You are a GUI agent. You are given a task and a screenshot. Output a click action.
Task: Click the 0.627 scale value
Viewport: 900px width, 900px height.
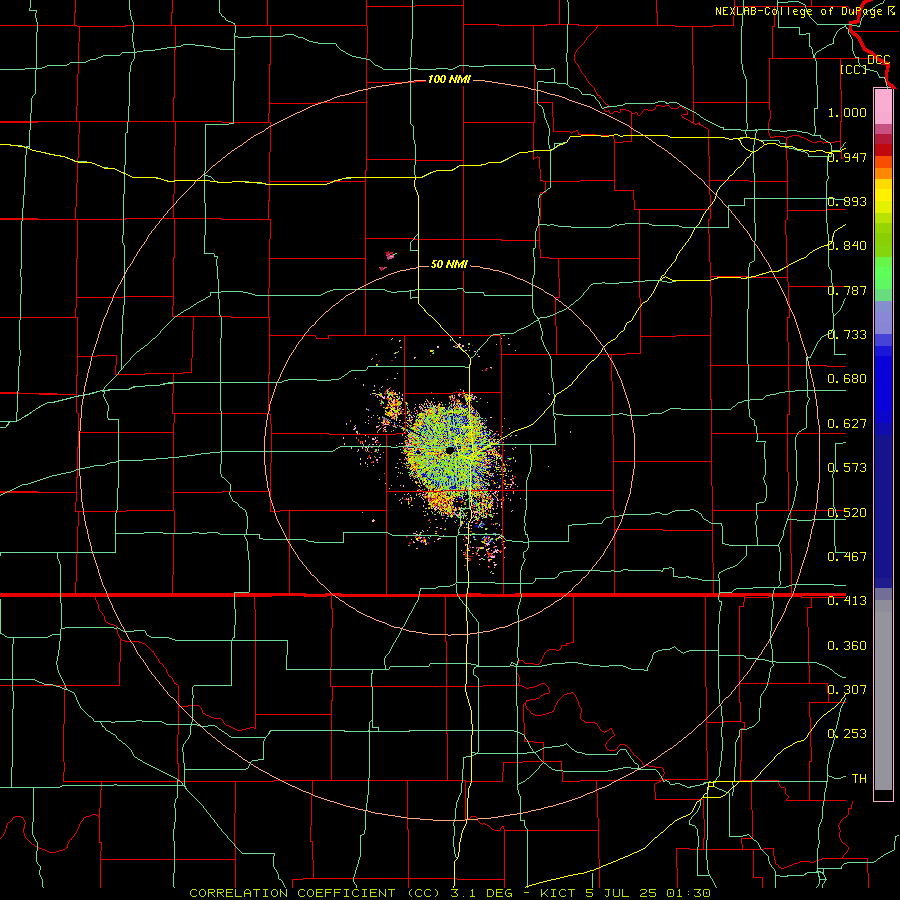[x=847, y=424]
